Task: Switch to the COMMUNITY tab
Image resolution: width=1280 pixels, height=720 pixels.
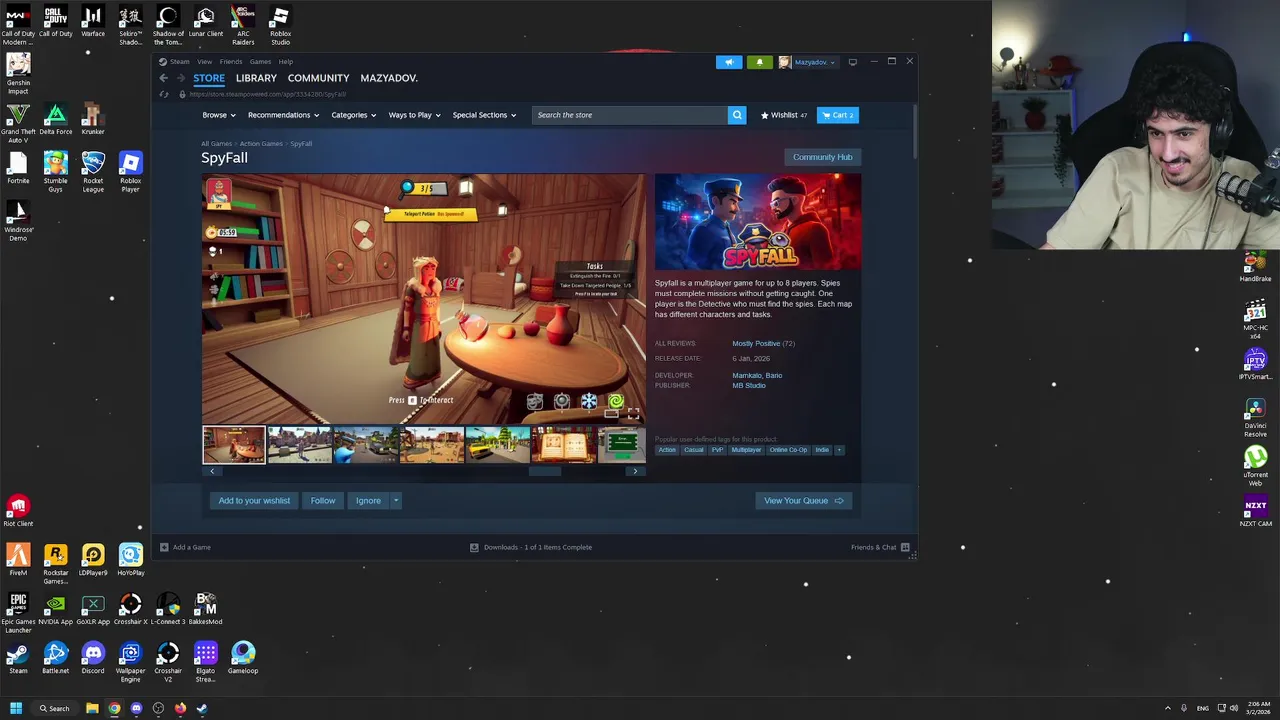Action: pos(318,78)
